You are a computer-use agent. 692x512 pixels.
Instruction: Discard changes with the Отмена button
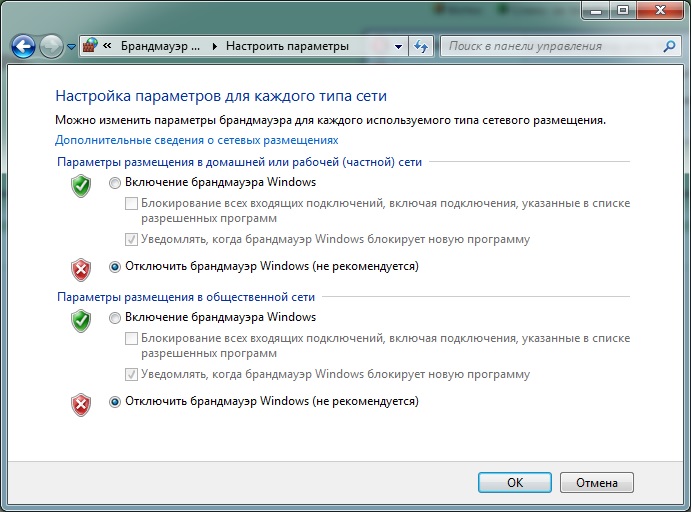tap(597, 482)
